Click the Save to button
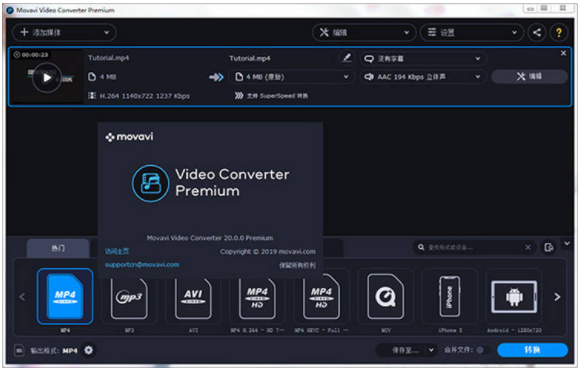The height and width of the screenshot is (373, 582). (x=402, y=350)
